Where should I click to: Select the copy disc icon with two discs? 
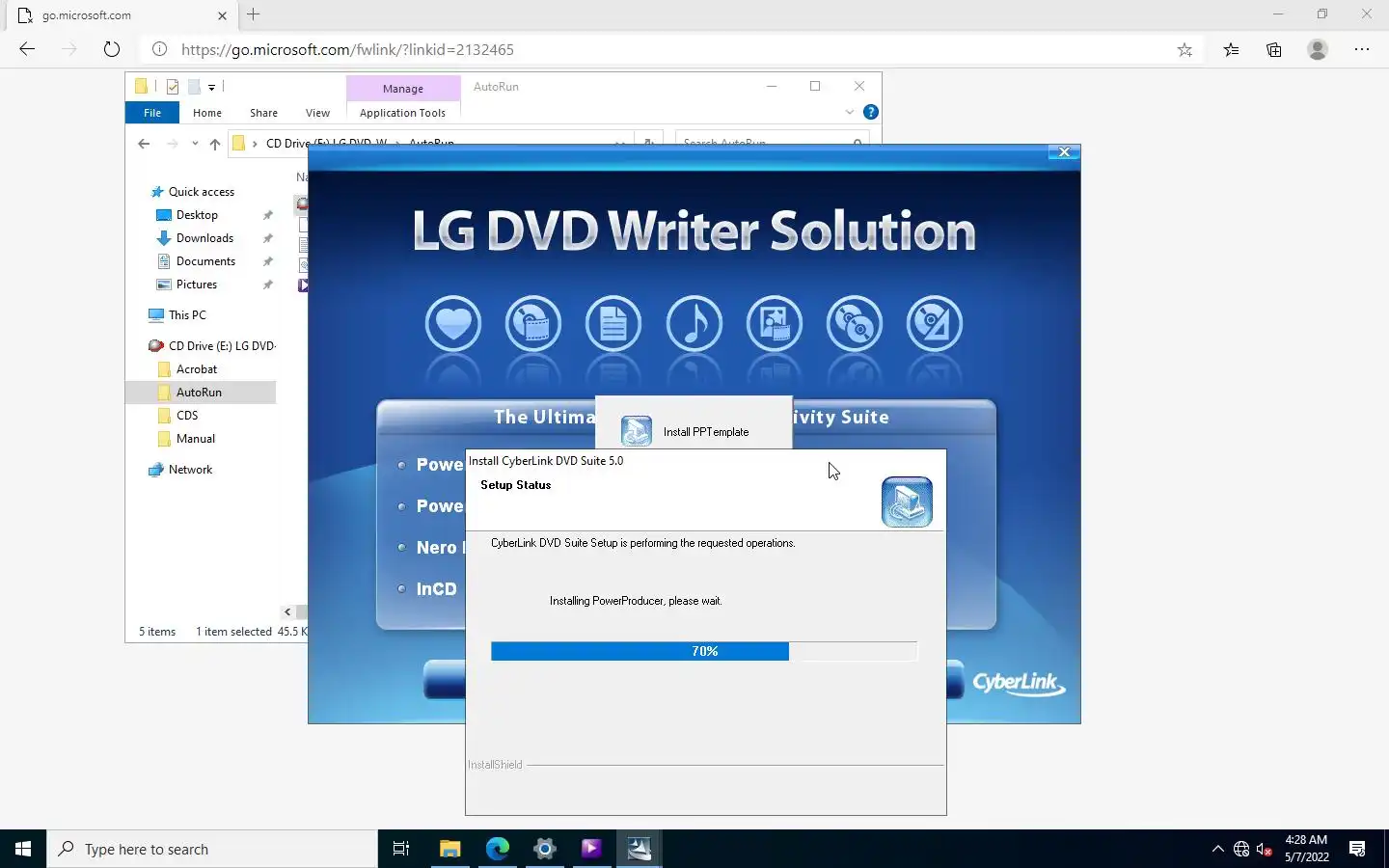point(854,324)
